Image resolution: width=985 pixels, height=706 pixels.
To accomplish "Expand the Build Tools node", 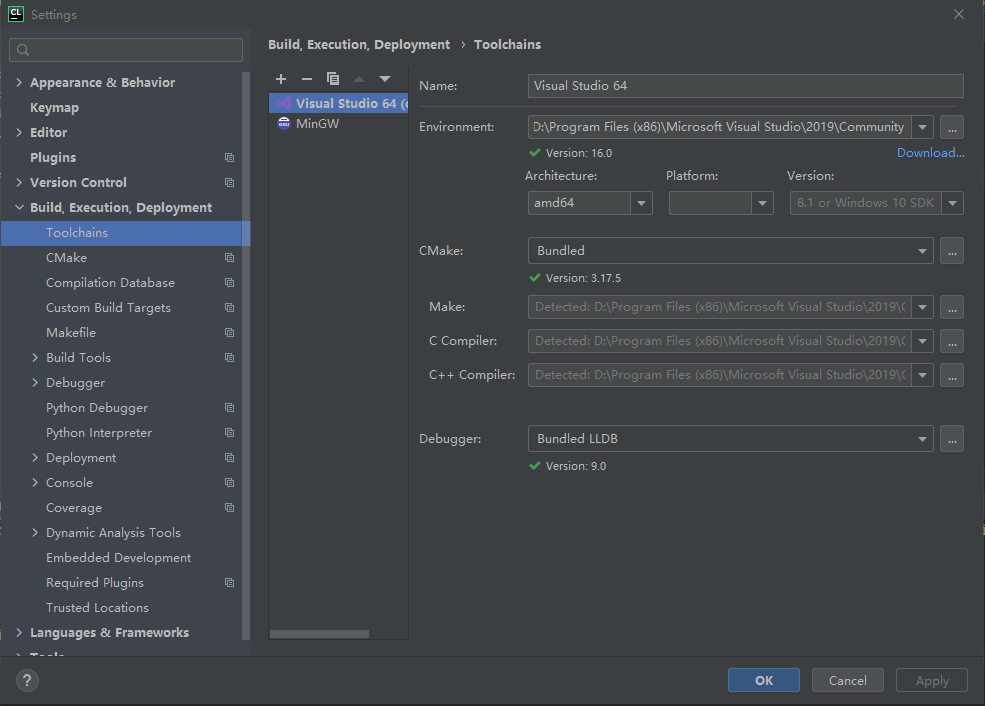I will click(35, 357).
